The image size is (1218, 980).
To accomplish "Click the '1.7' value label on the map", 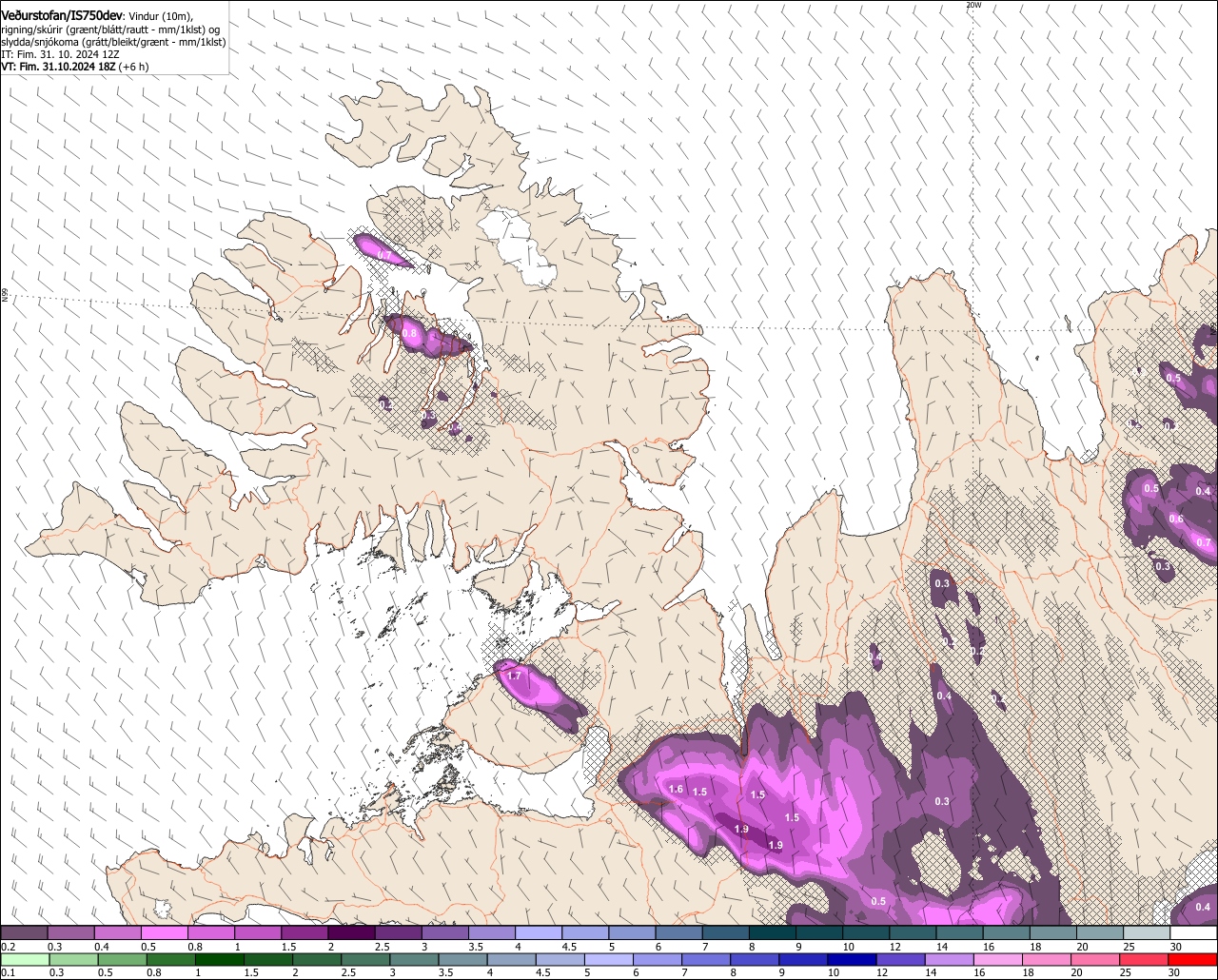I will pyautogui.click(x=515, y=676).
